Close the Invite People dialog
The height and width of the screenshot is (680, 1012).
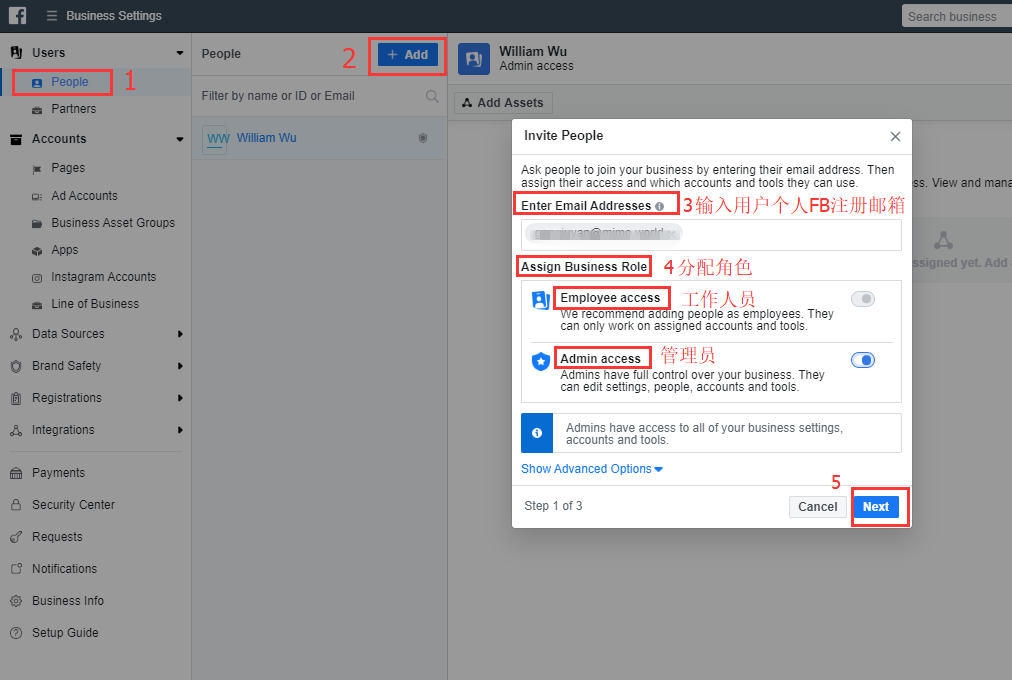[895, 136]
